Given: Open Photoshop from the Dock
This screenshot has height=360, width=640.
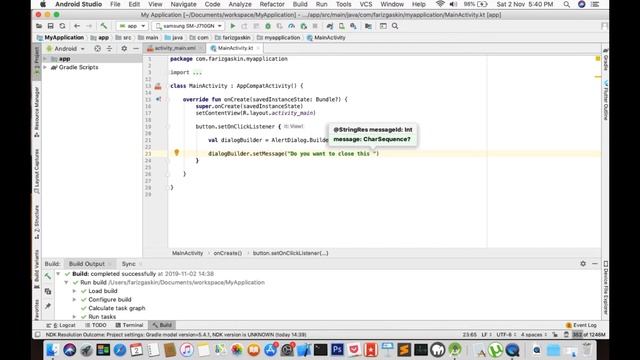Looking at the screenshot, I should click(337, 350).
